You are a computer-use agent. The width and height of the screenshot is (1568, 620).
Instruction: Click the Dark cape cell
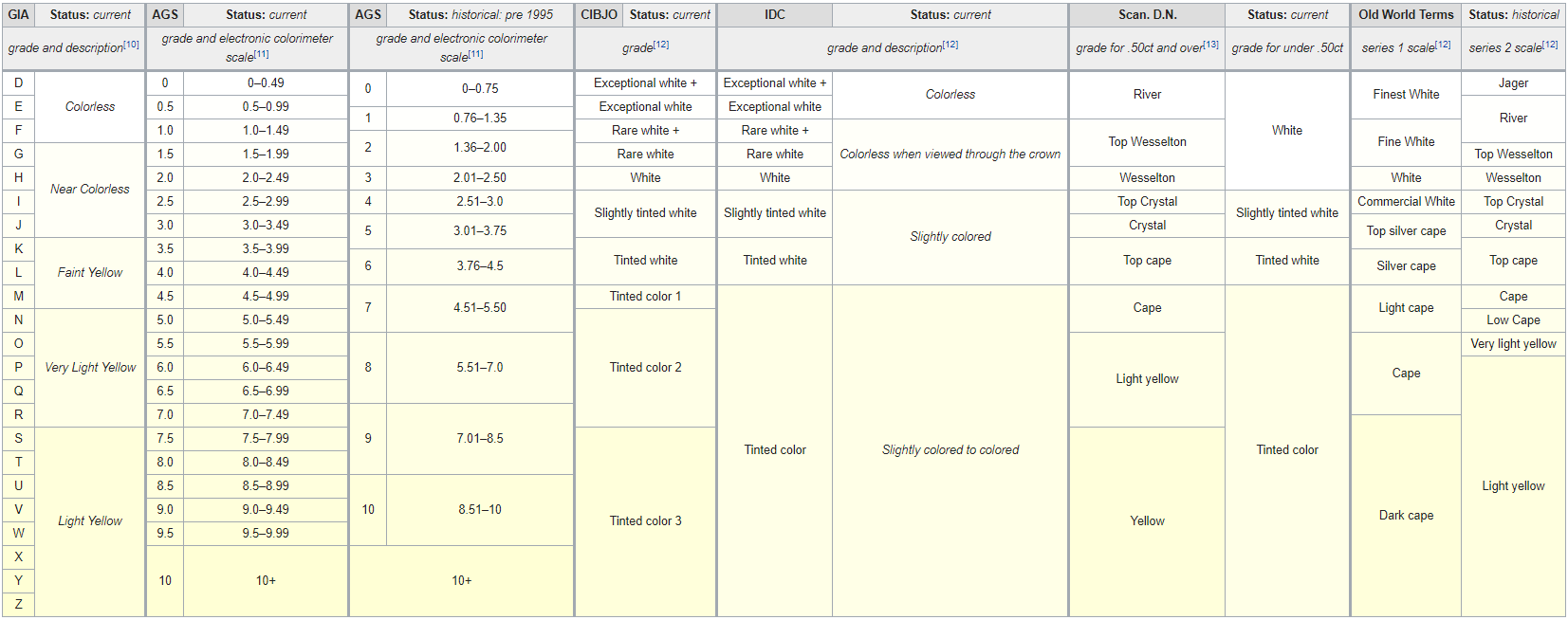(x=1406, y=516)
